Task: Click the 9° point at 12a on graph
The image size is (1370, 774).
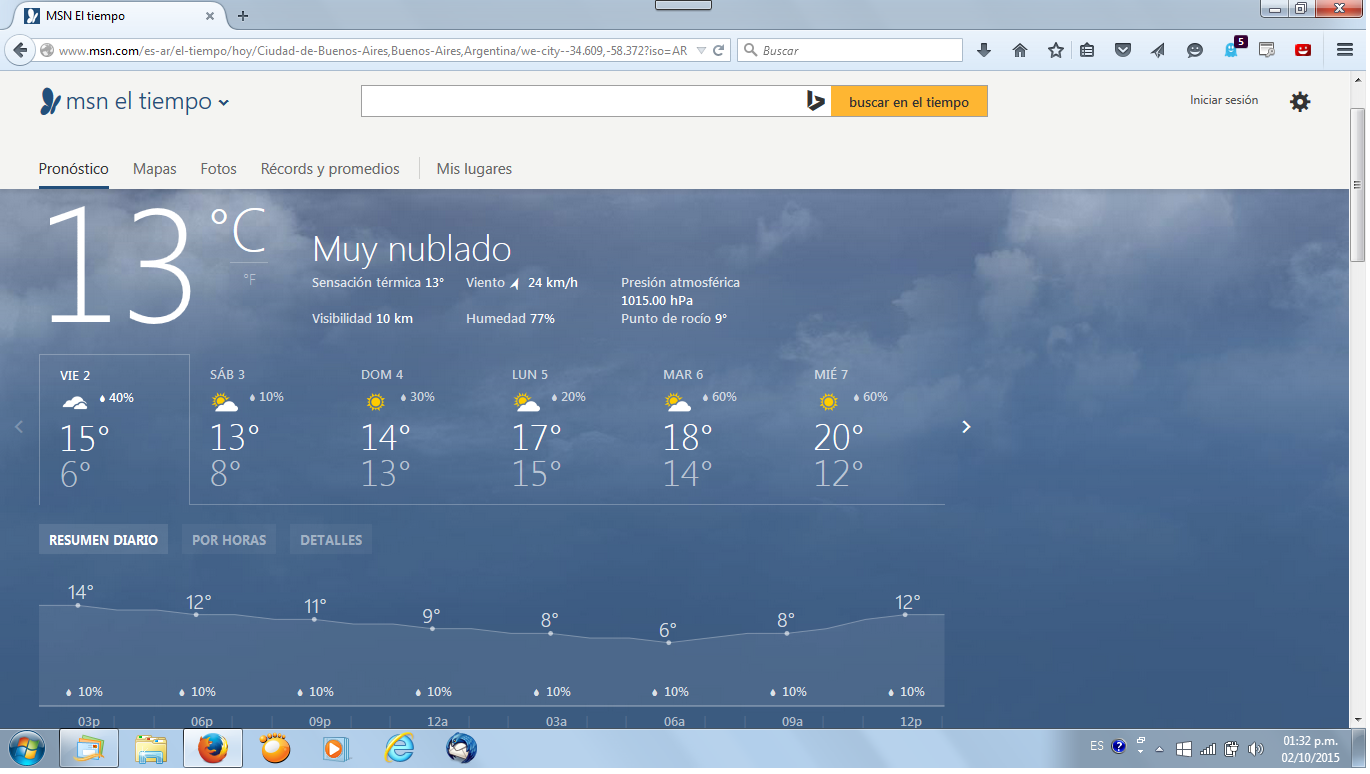Action: point(432,628)
